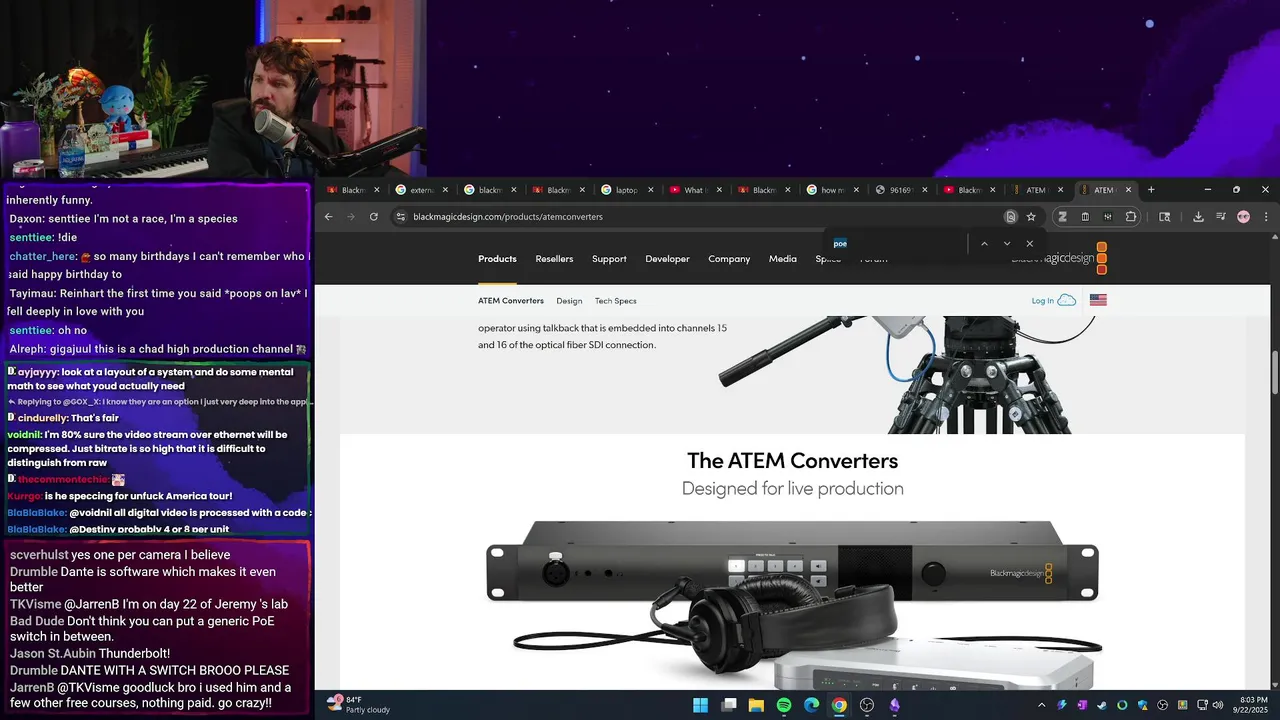
Task: Close the '96169' tab
Action: [x=924, y=190]
